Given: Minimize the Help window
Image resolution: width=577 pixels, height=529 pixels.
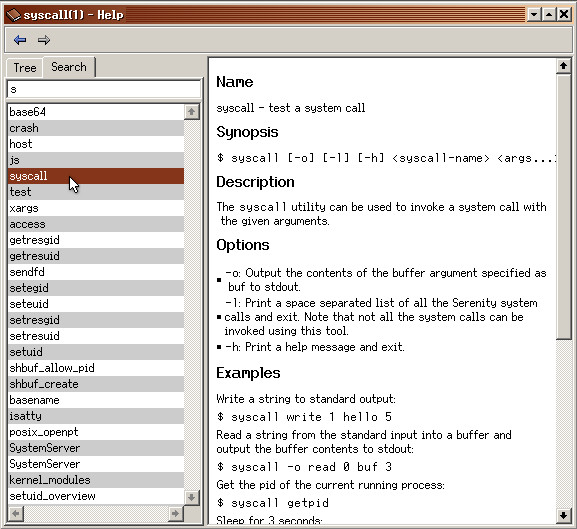Looking at the screenshot, I should [534, 15].
